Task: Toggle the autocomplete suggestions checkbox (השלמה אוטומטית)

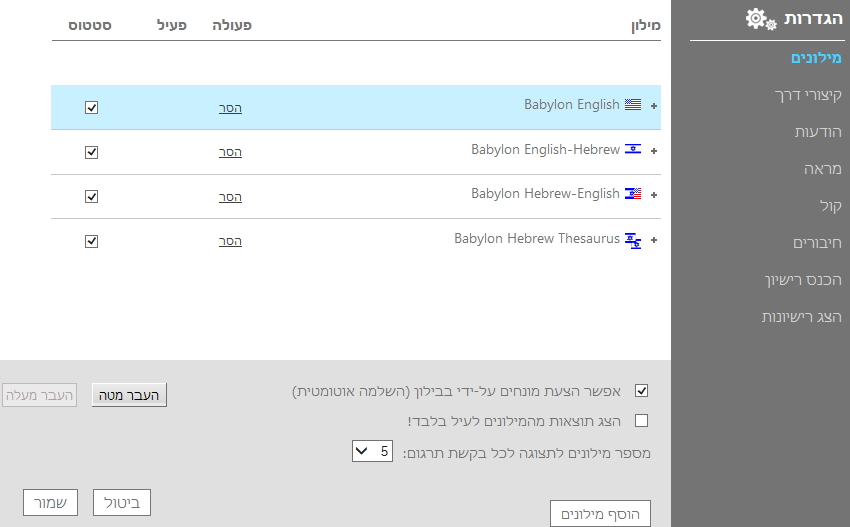Action: [x=641, y=390]
